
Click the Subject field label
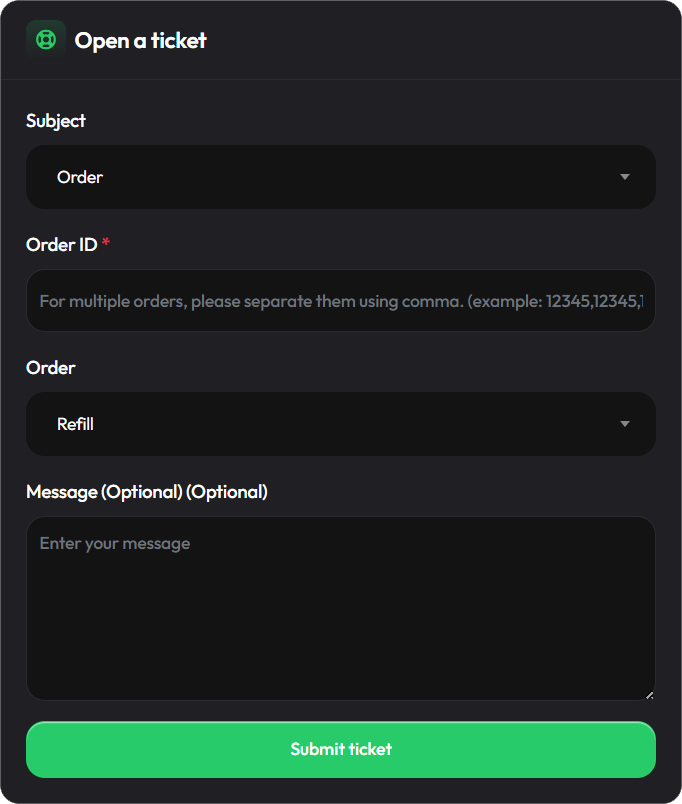[56, 121]
